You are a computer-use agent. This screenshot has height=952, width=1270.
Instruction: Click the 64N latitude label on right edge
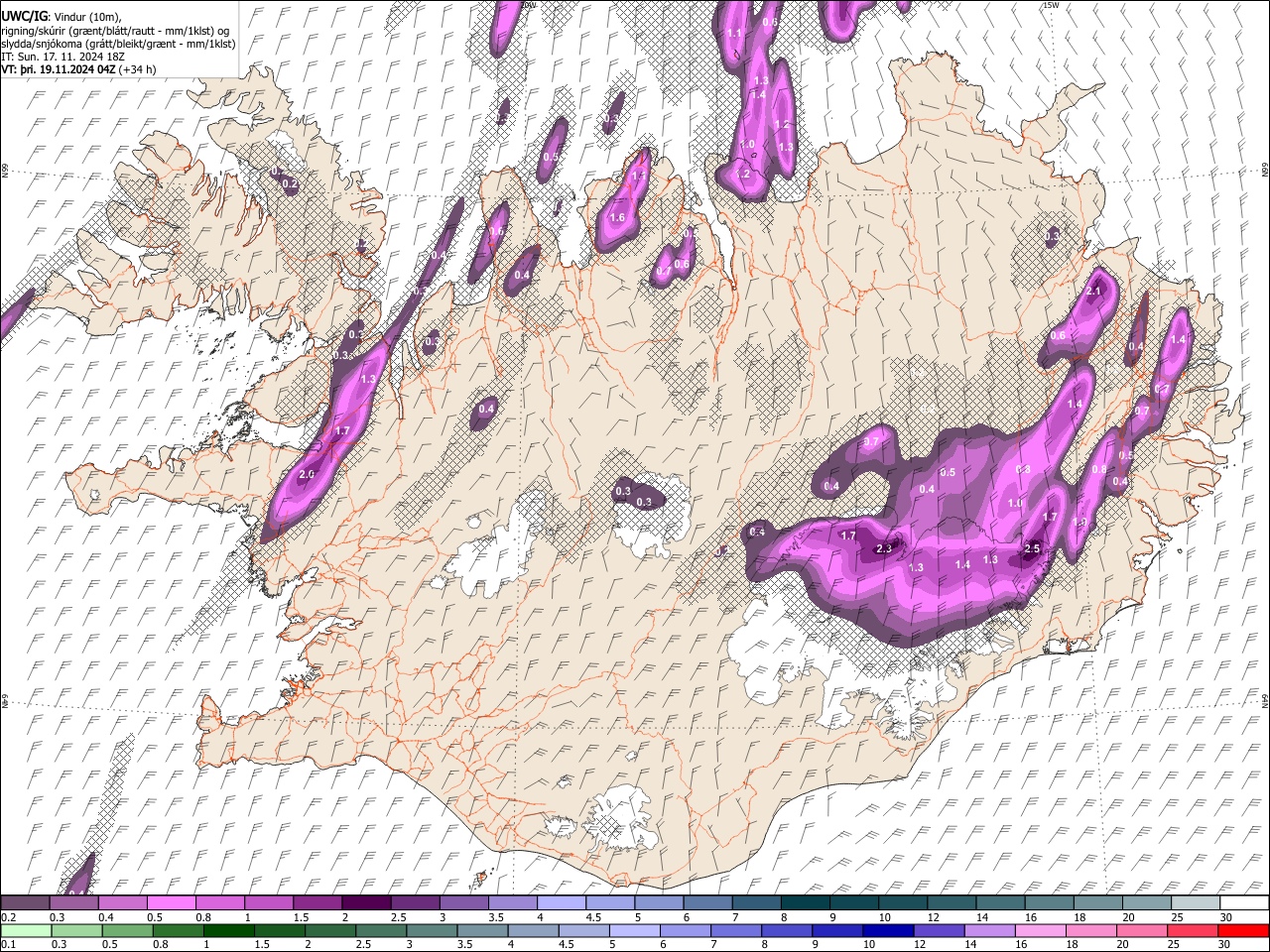coord(1264,701)
